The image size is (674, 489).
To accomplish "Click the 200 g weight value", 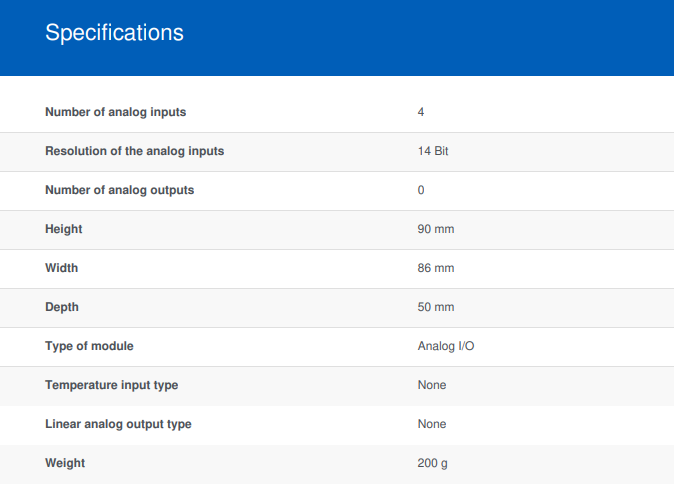I will click(432, 463).
